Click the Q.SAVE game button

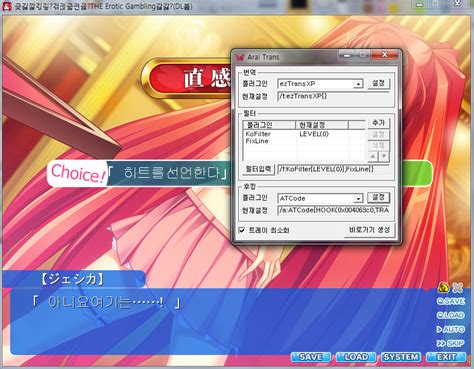[x=451, y=302]
